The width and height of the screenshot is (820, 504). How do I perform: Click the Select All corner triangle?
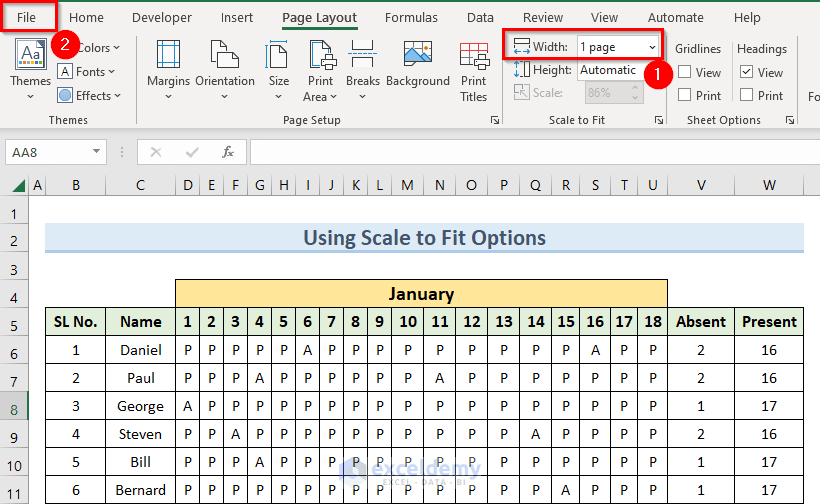point(19,186)
